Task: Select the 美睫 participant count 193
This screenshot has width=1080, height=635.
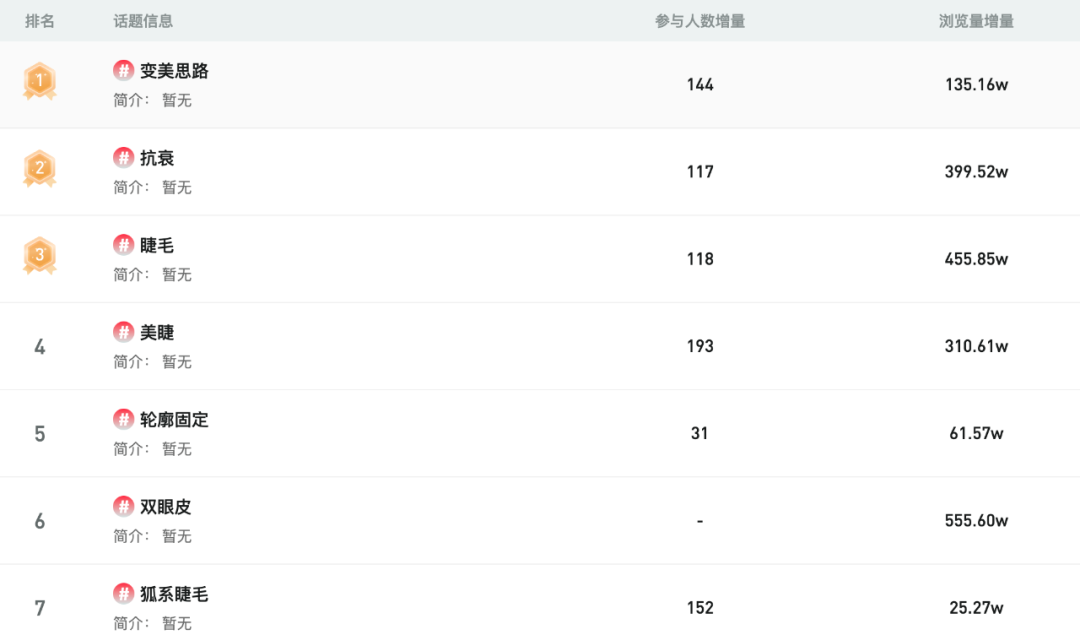Action: tap(700, 346)
